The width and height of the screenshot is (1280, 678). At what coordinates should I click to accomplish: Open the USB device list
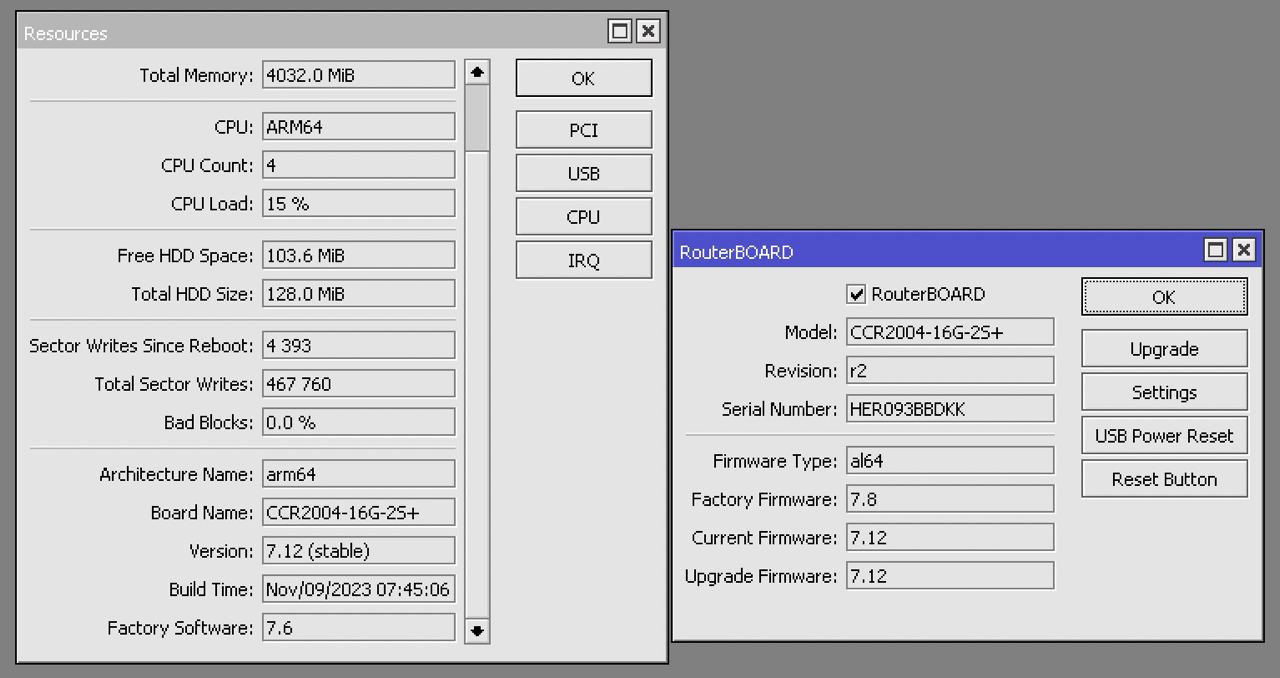point(584,173)
